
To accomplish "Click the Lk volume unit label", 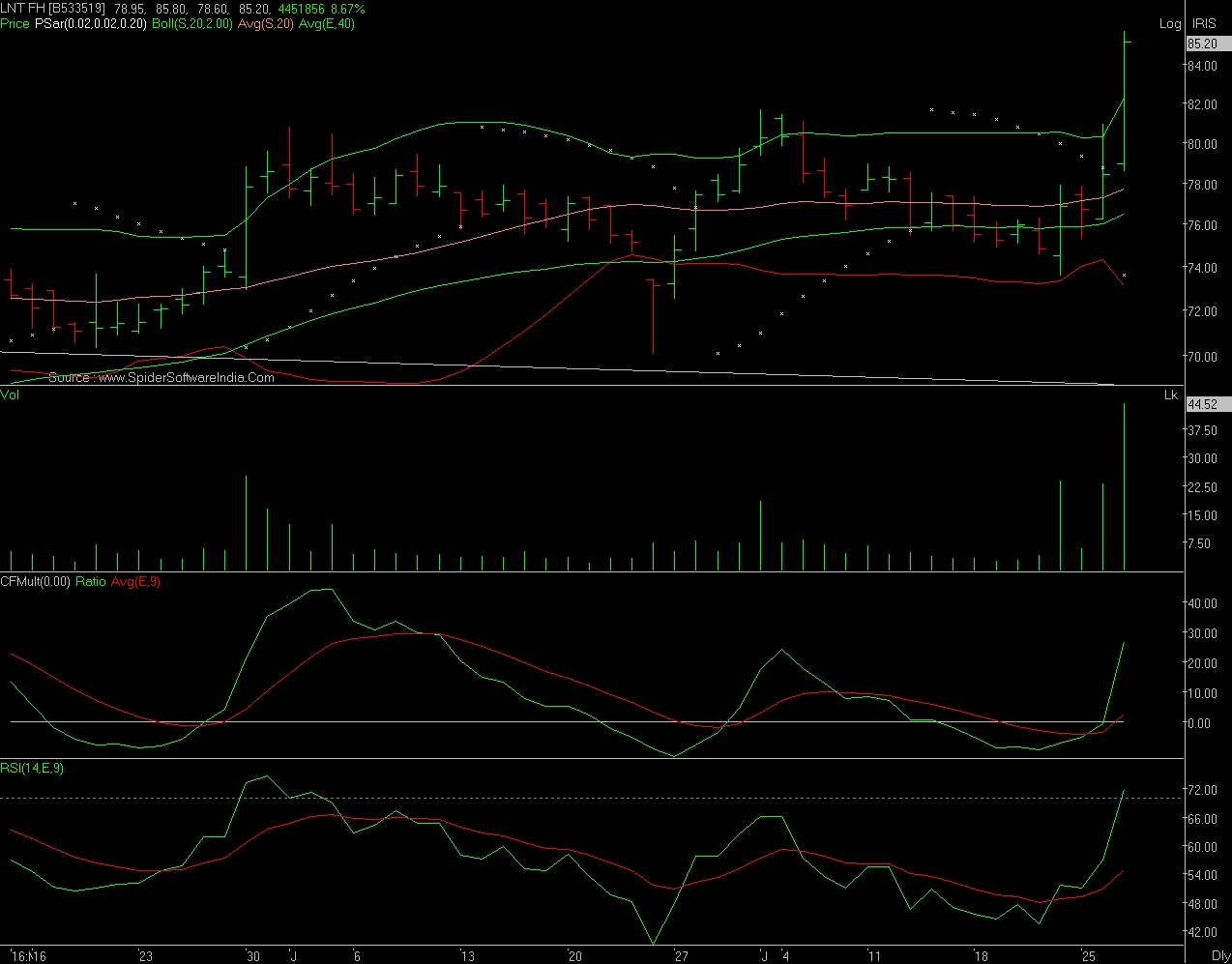I will (x=1171, y=394).
